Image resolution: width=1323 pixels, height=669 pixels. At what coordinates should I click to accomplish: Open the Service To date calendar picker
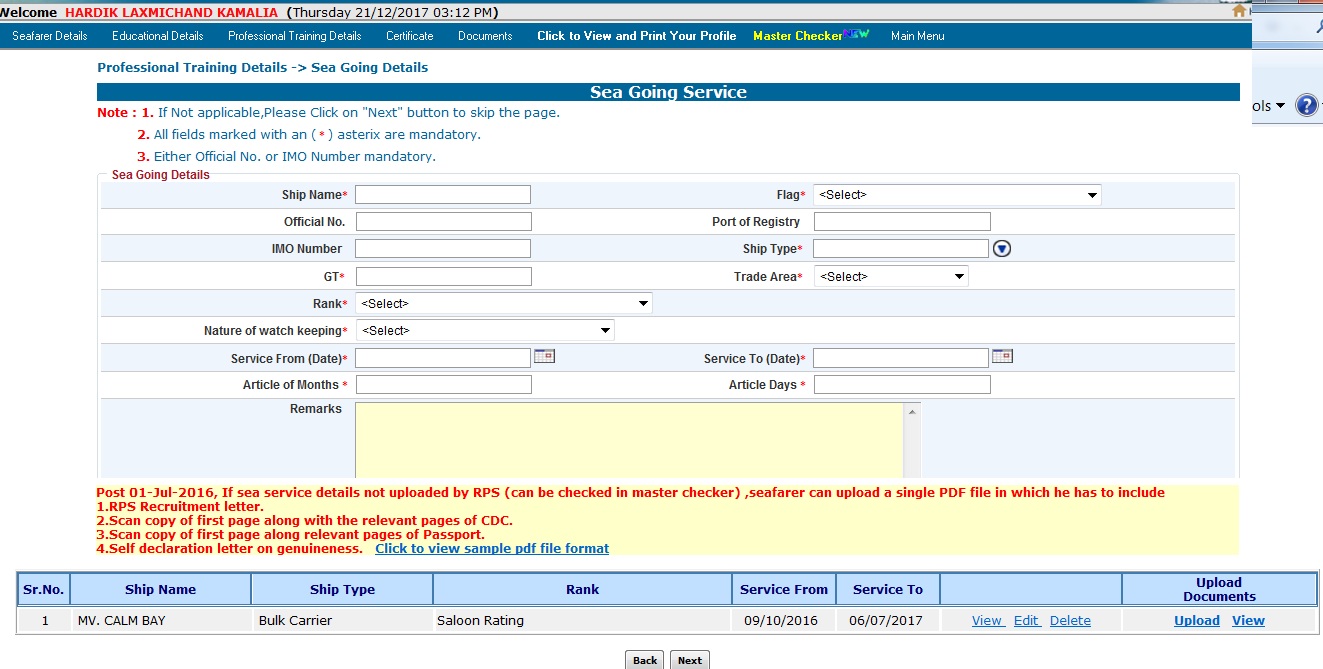(x=1002, y=356)
